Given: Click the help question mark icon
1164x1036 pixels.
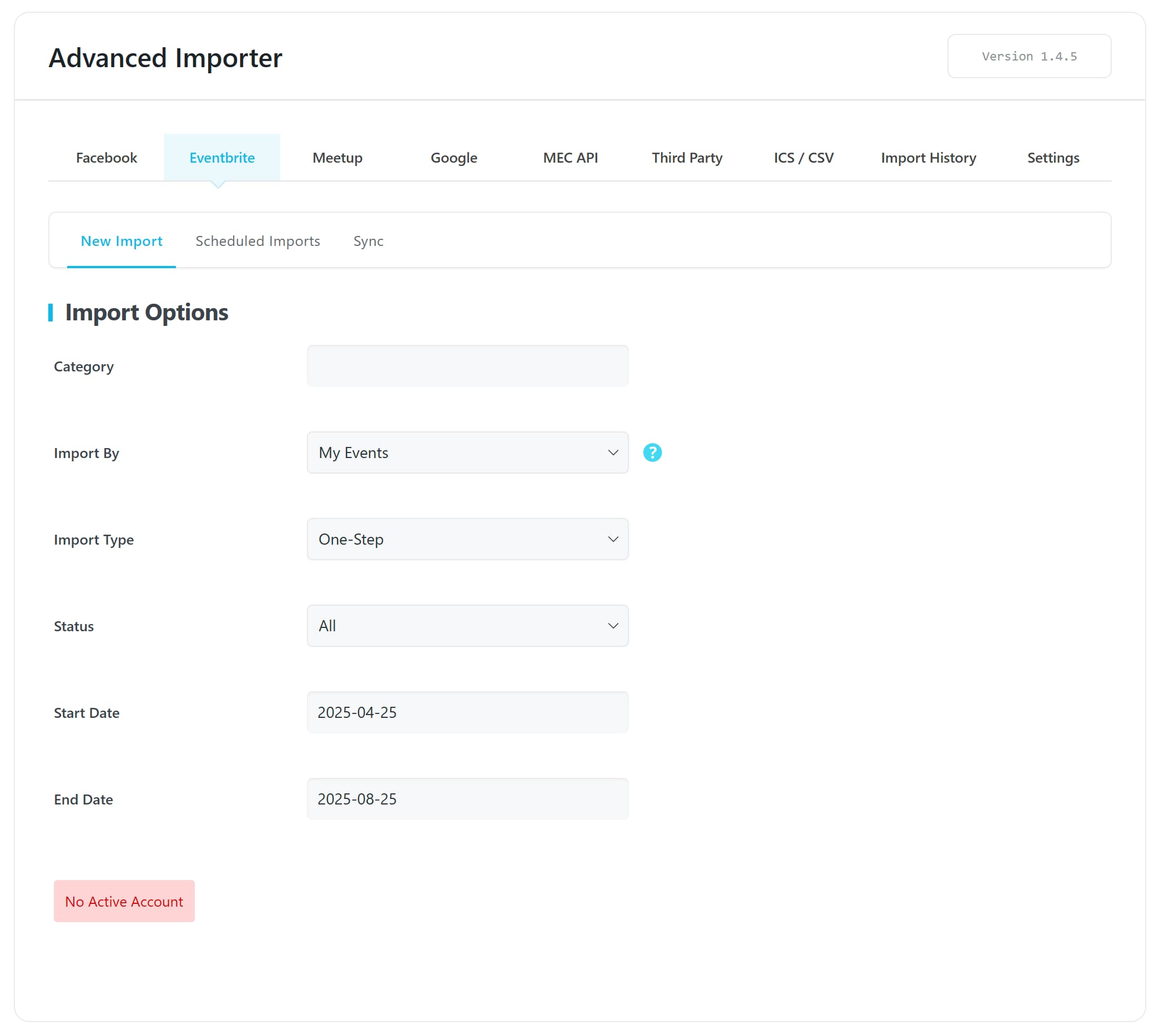Looking at the screenshot, I should (x=652, y=452).
